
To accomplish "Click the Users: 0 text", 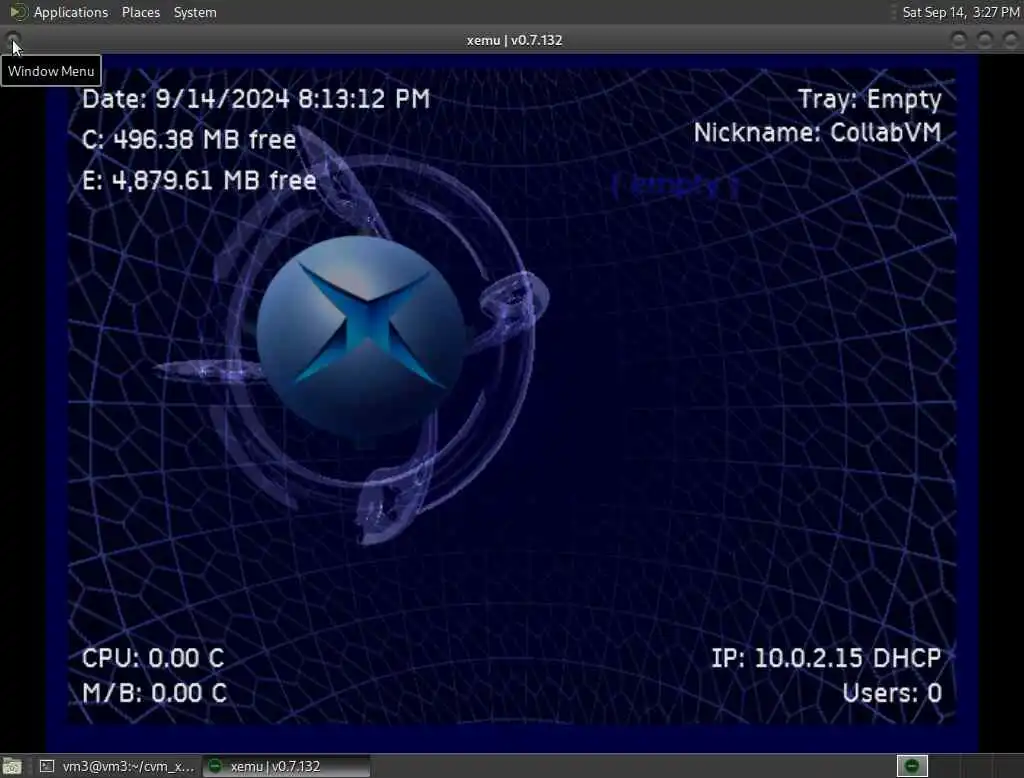I will click(x=892, y=693).
